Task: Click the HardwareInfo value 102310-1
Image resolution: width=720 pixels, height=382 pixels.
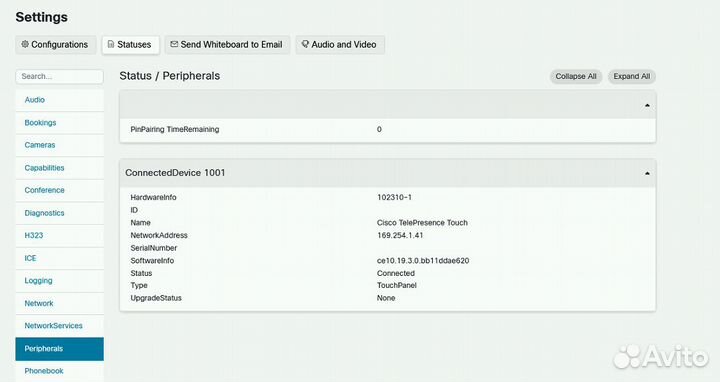Action: (394, 197)
